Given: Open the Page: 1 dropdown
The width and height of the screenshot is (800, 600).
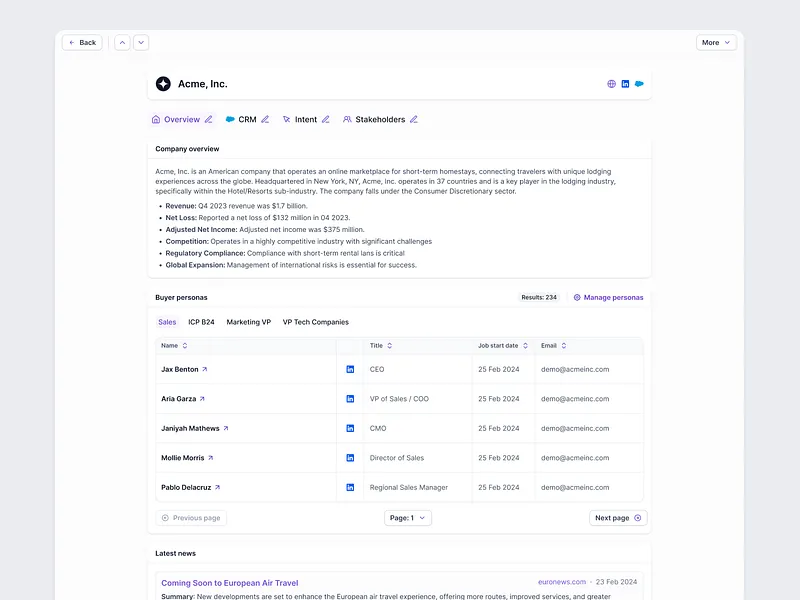Looking at the screenshot, I should coord(408,518).
